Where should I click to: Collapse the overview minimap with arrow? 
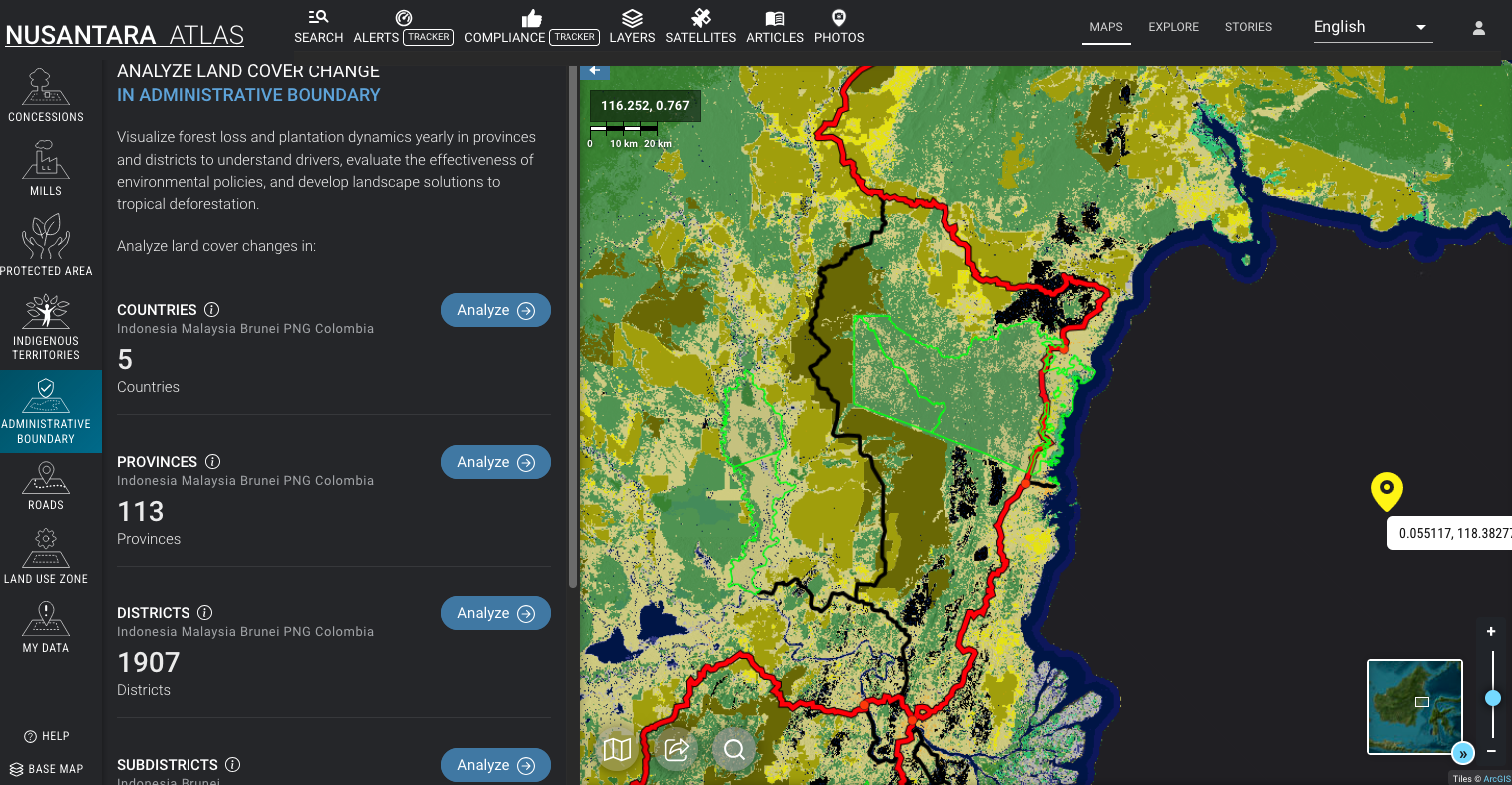pos(1462,754)
